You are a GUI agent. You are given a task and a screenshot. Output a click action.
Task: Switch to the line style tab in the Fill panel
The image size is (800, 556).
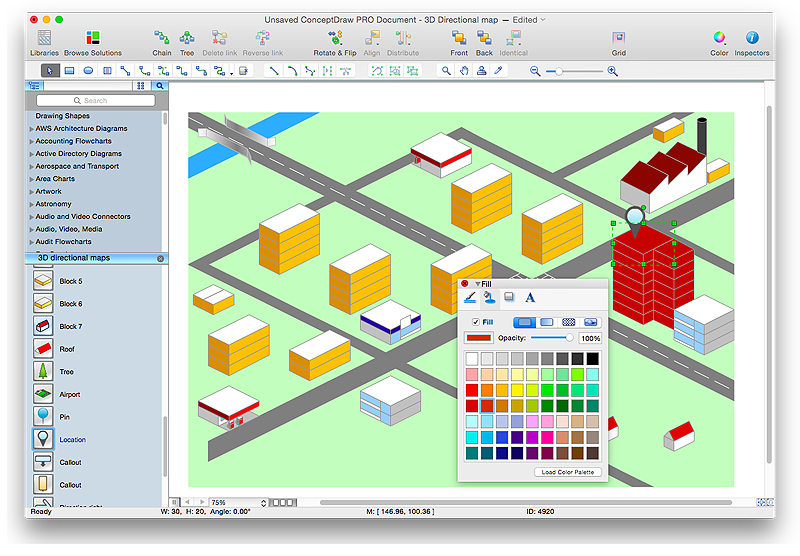pyautogui.click(x=470, y=297)
